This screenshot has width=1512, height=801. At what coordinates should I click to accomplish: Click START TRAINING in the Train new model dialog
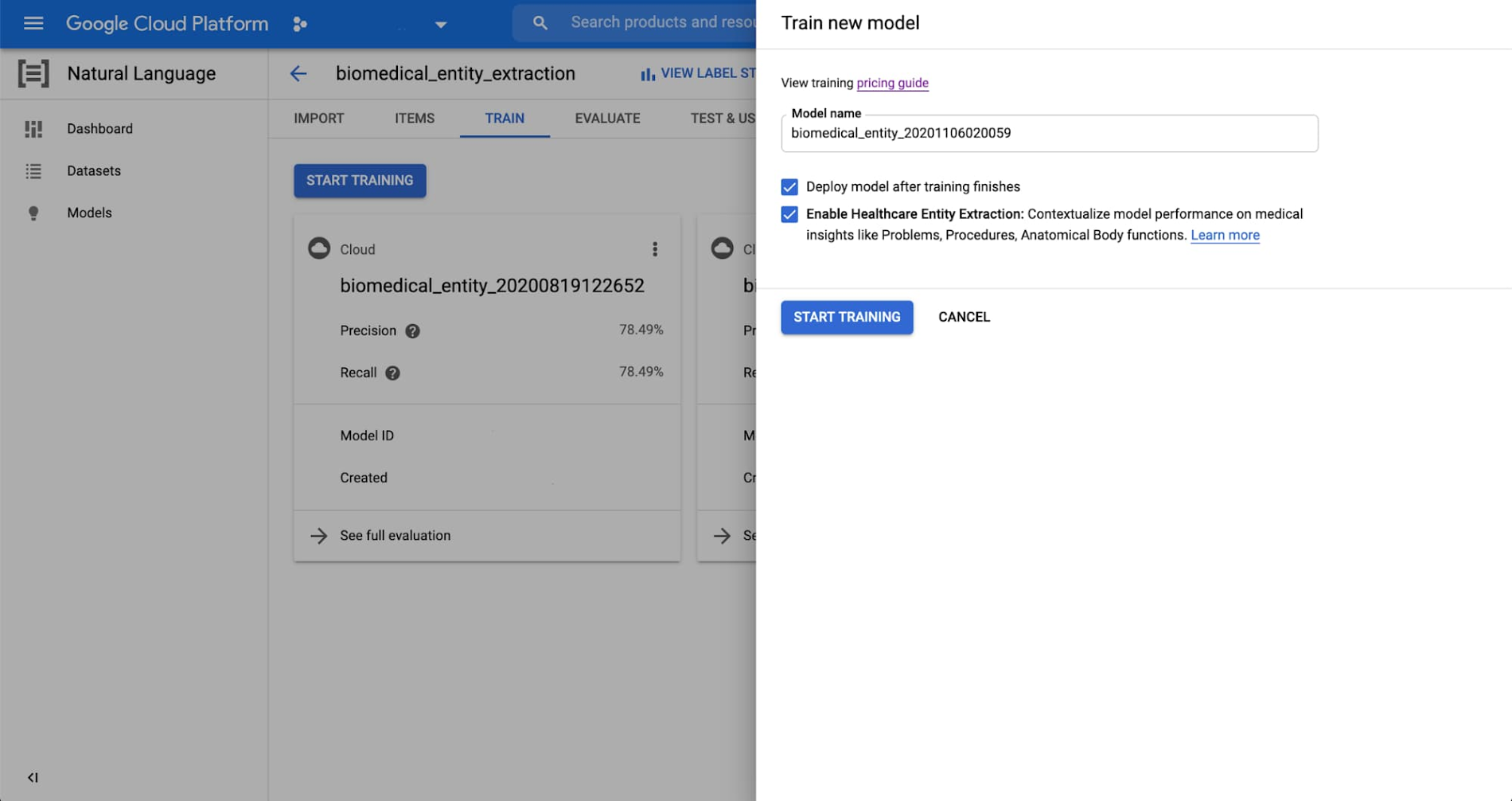(847, 317)
